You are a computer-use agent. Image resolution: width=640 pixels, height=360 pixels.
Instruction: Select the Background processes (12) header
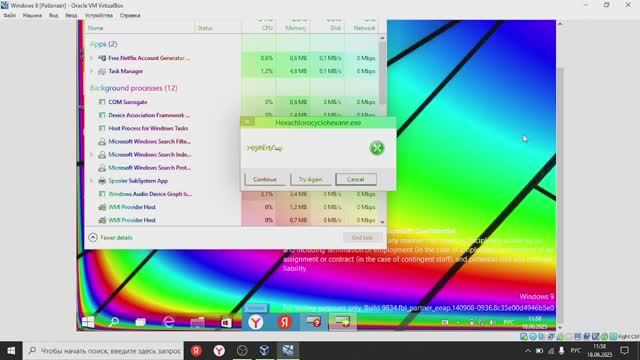[x=133, y=88]
